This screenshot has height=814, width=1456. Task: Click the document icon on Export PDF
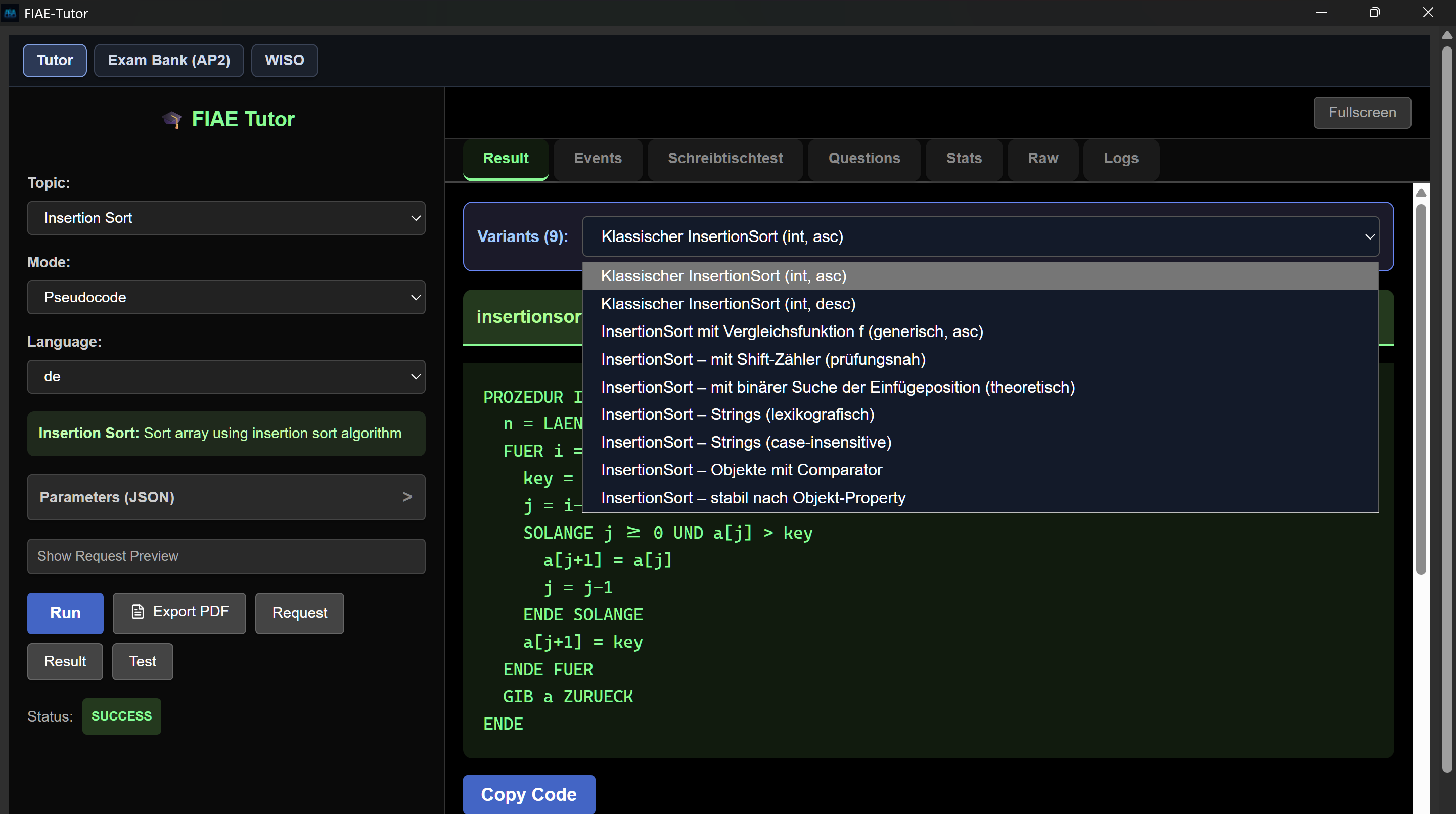[138, 612]
